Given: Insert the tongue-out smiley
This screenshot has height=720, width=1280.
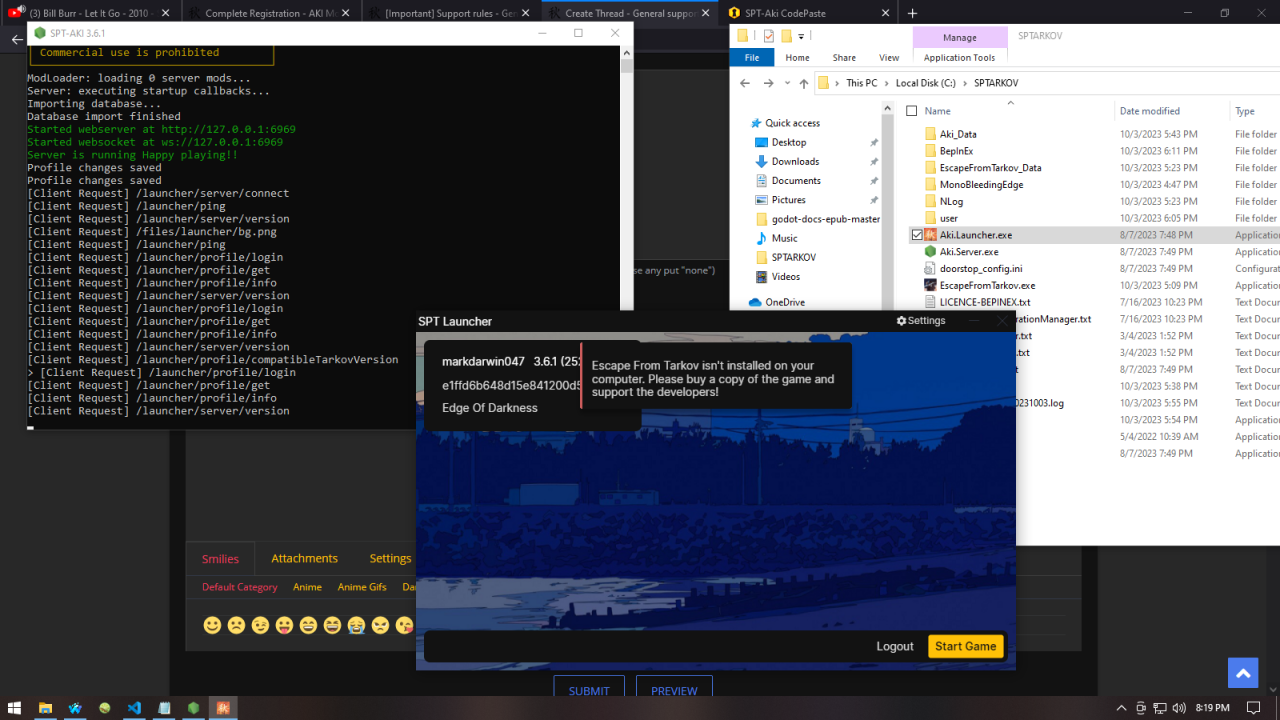Looking at the screenshot, I should coord(284,625).
